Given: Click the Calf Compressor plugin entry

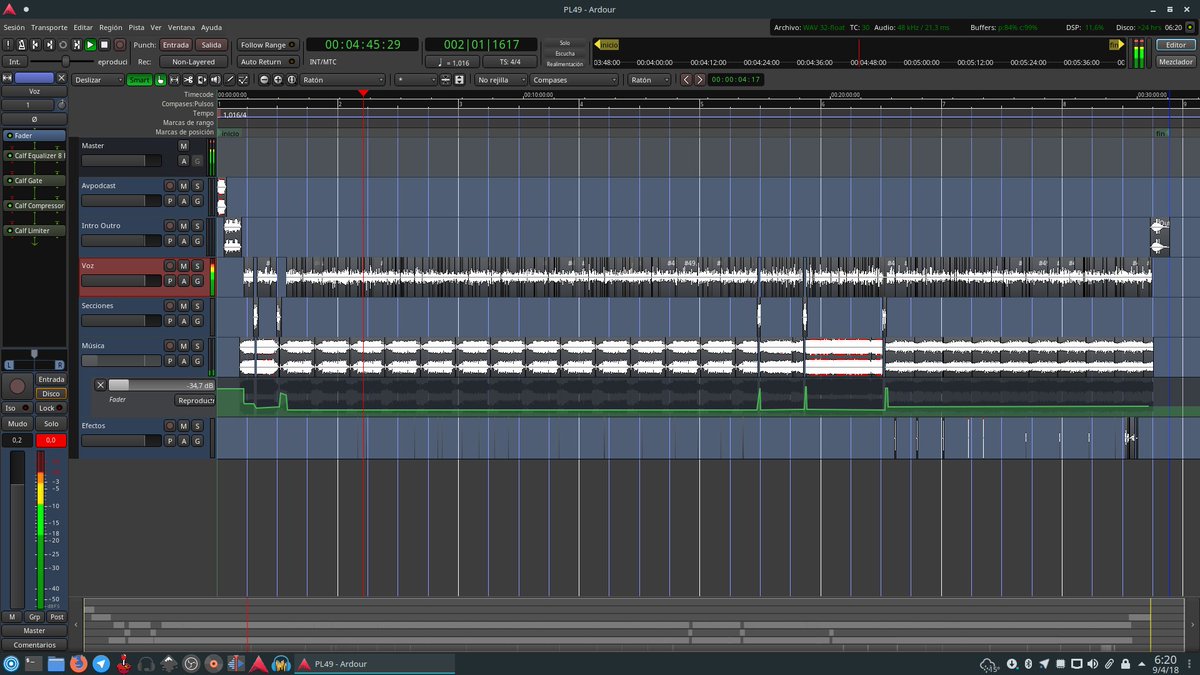Looking at the screenshot, I should 34,206.
